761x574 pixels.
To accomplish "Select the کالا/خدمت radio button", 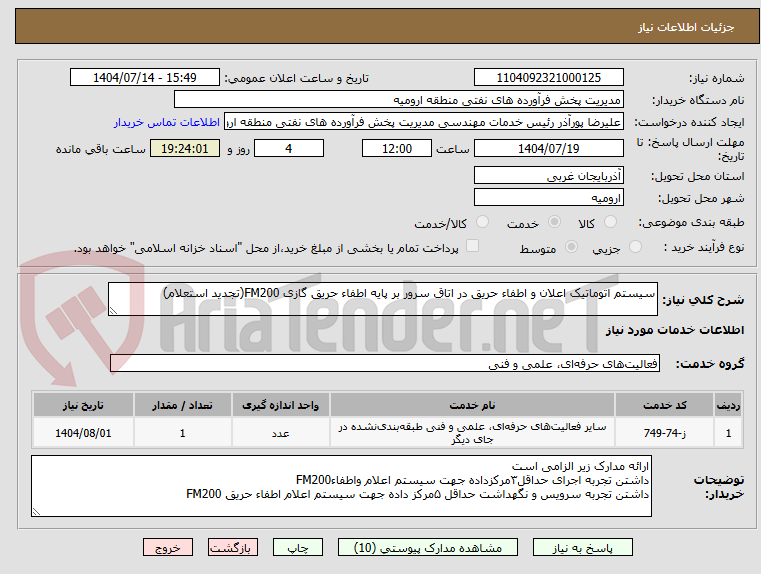I will coord(482,222).
